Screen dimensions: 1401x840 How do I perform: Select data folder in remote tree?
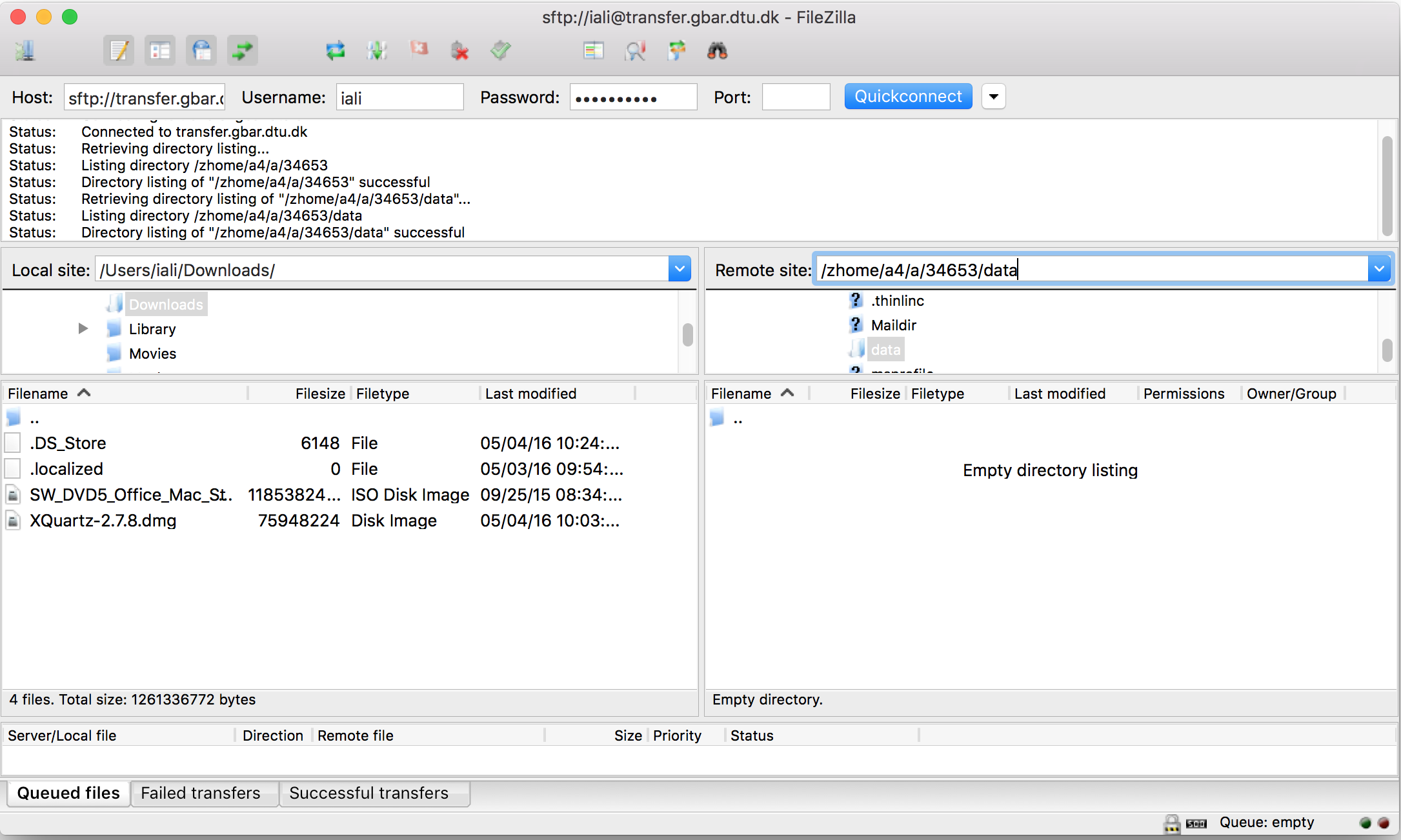click(x=885, y=350)
